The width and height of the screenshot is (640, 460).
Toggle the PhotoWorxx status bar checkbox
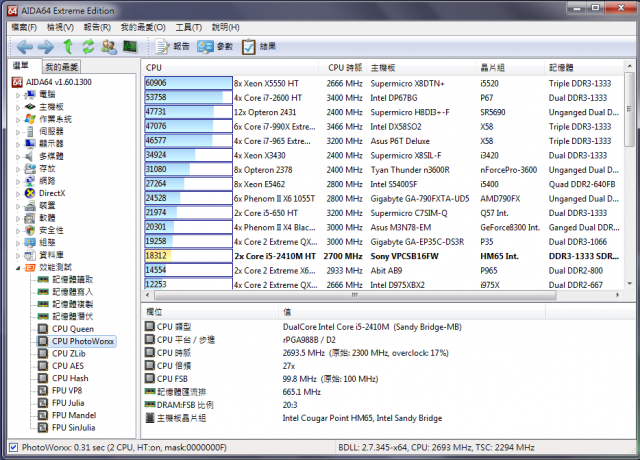click(x=13, y=447)
